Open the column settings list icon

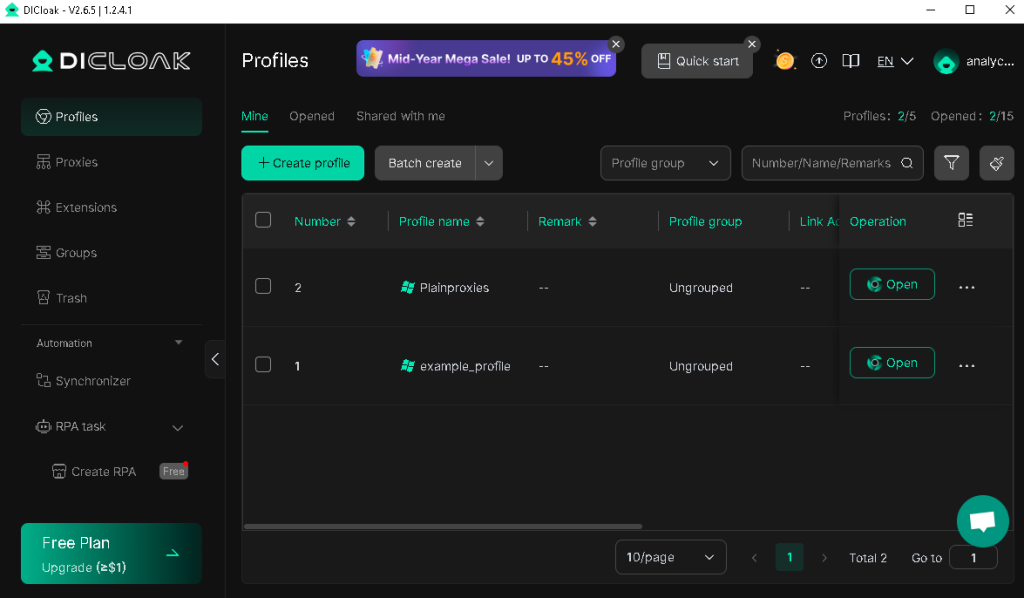pos(965,220)
